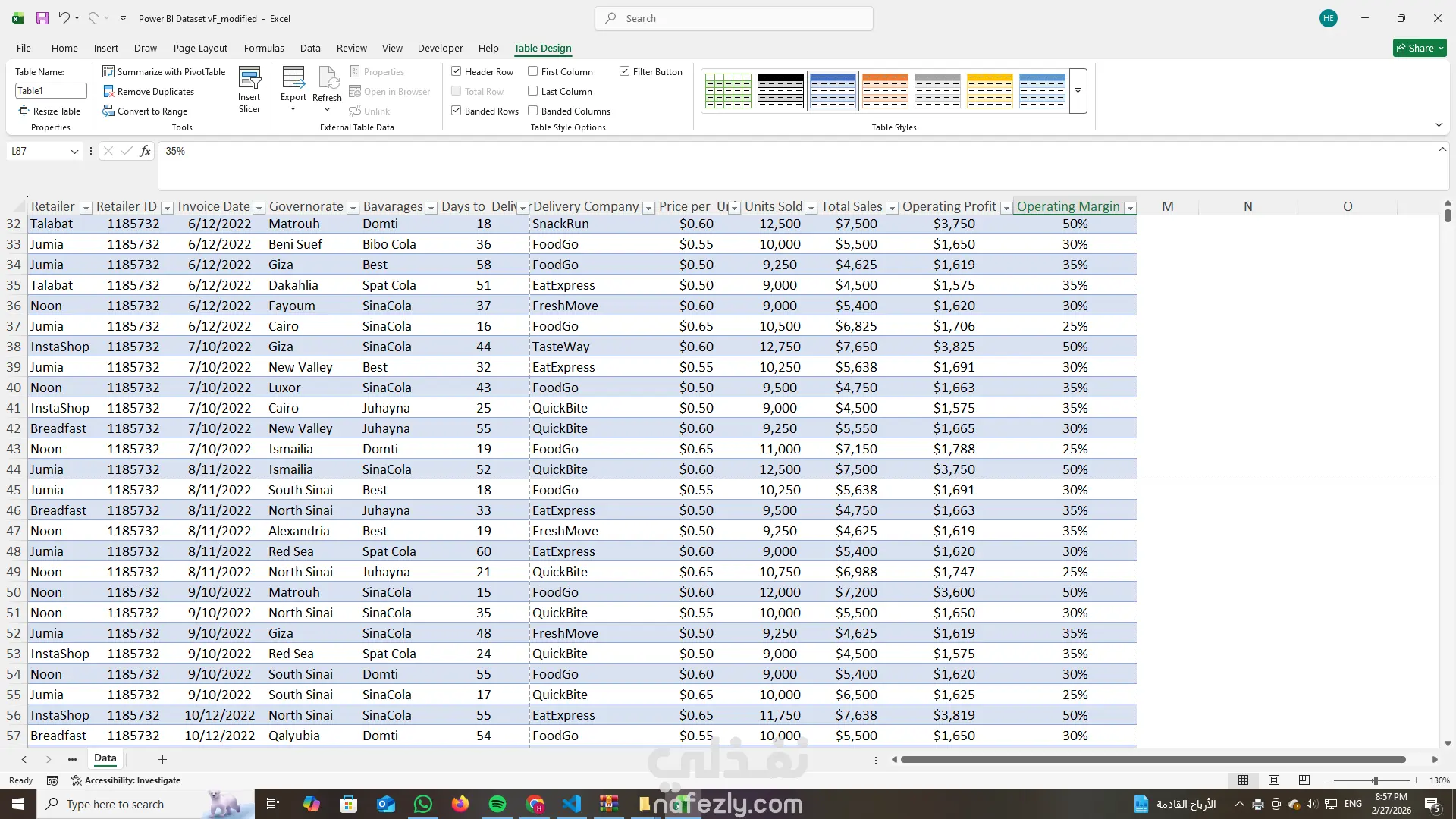Enable the Total Row checkbox
Image resolution: width=1456 pixels, height=819 pixels.
point(457,91)
